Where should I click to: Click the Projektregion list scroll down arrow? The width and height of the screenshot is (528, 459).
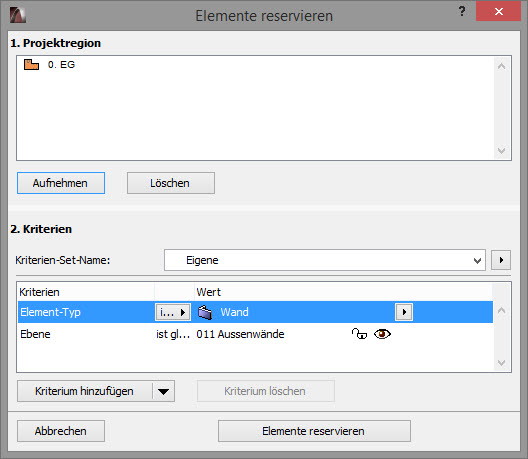(501, 151)
